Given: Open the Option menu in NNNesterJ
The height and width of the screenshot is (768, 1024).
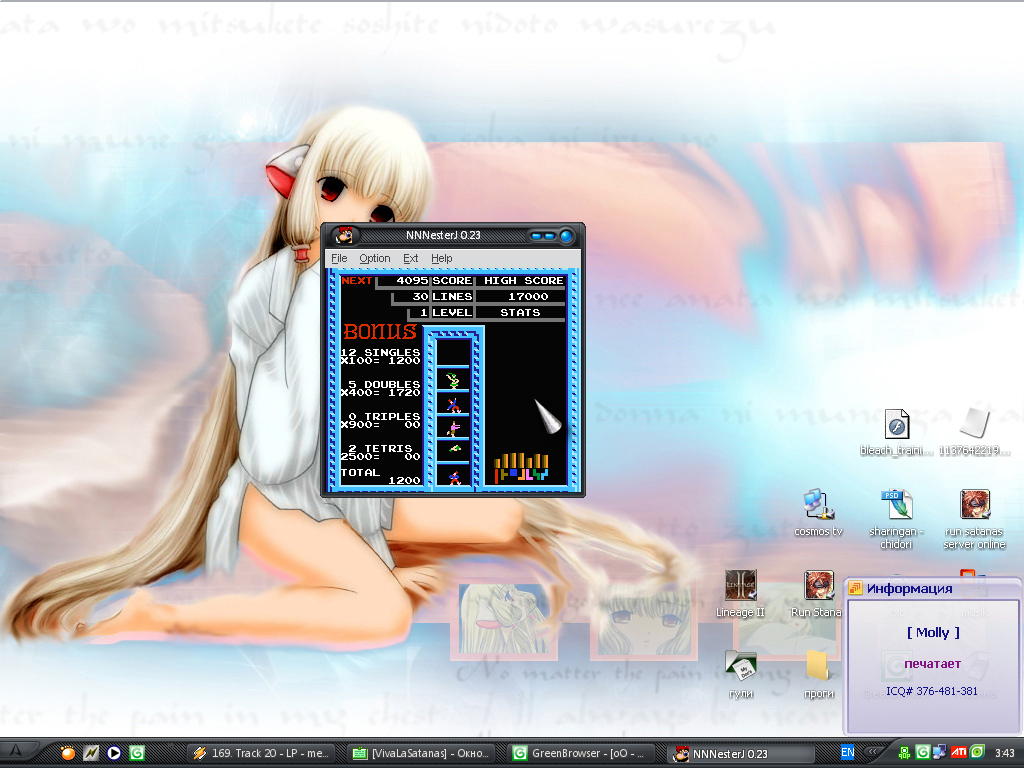Looking at the screenshot, I should coord(375,259).
